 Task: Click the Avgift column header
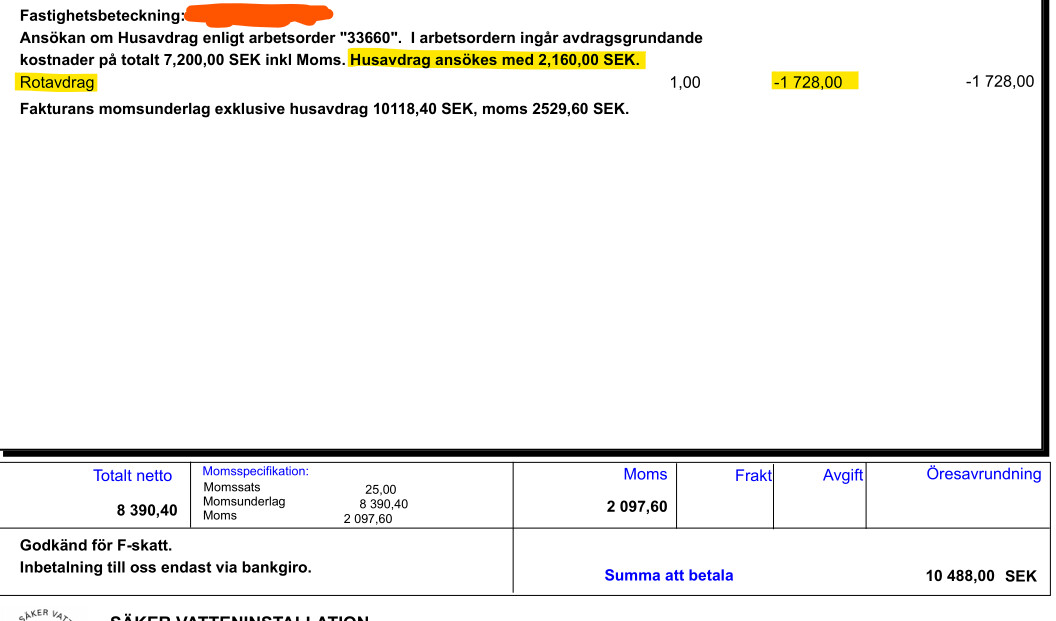pos(842,476)
